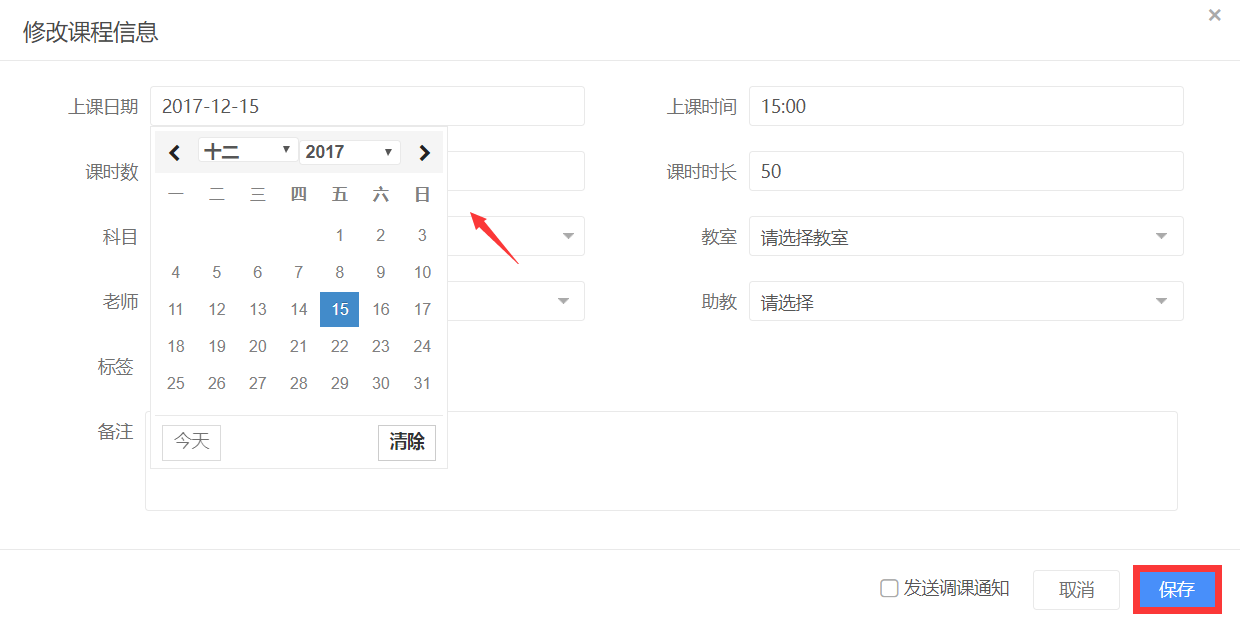Select December 18 in the calendar

pyautogui.click(x=176, y=347)
